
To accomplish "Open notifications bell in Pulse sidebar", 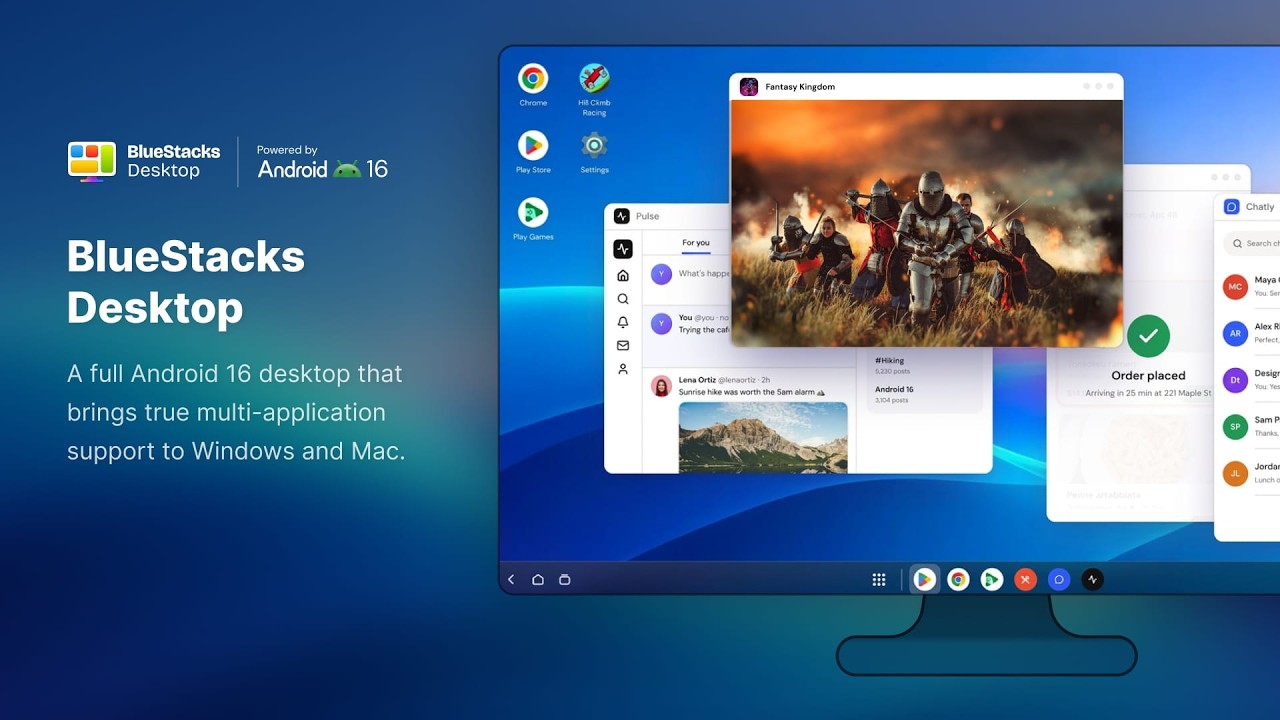I will point(623,322).
